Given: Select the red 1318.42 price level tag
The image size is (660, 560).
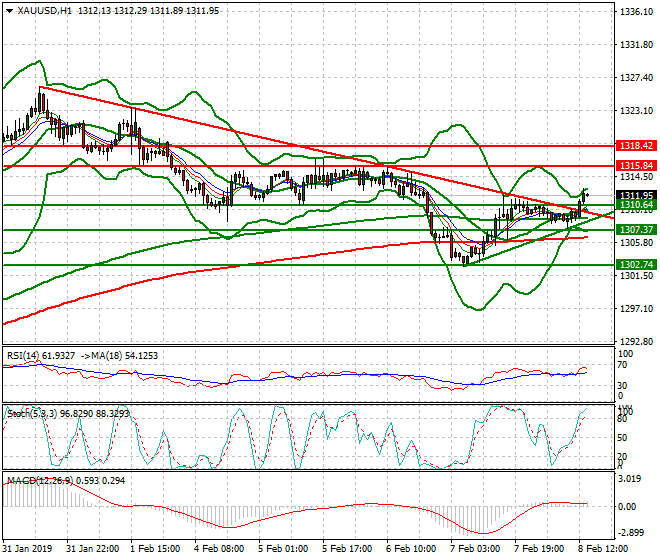Looking at the screenshot, I should [x=636, y=145].
